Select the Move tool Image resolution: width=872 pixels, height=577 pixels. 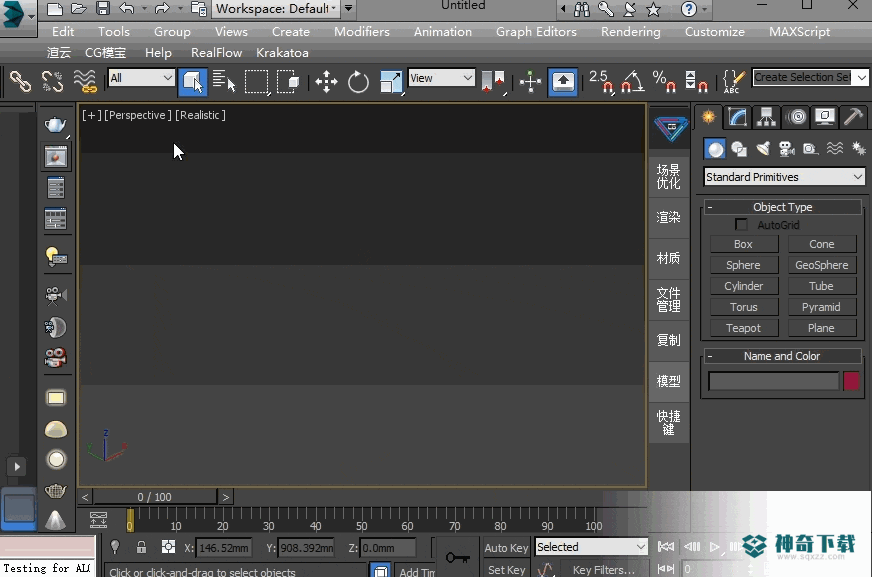pyautogui.click(x=326, y=82)
